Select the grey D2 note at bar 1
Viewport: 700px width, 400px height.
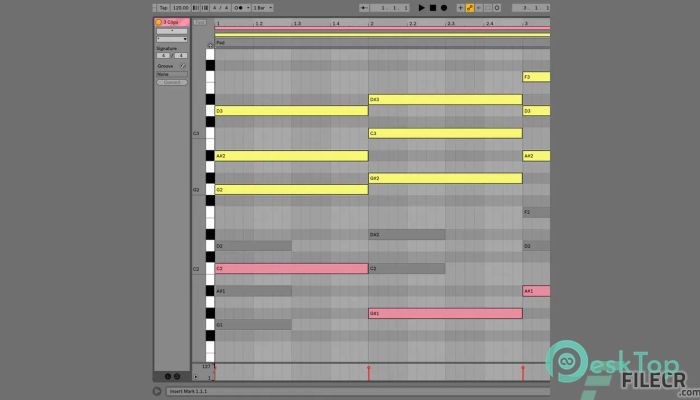[253, 246]
